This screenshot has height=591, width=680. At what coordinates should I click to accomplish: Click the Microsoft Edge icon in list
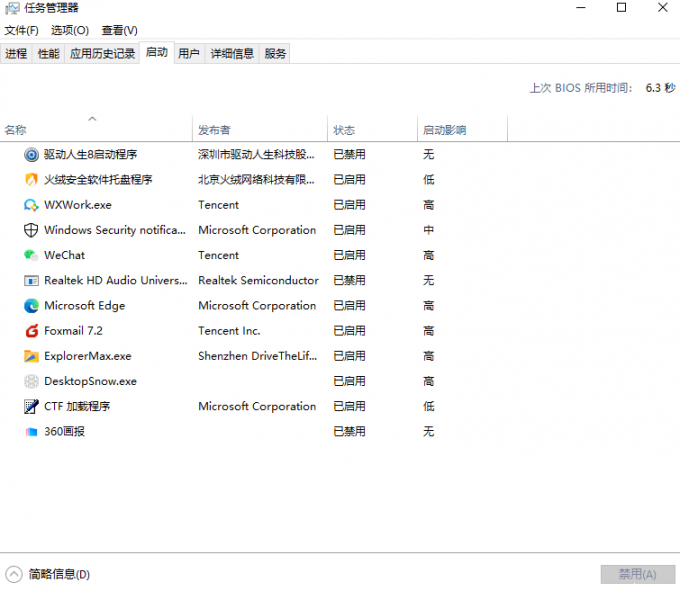31,306
